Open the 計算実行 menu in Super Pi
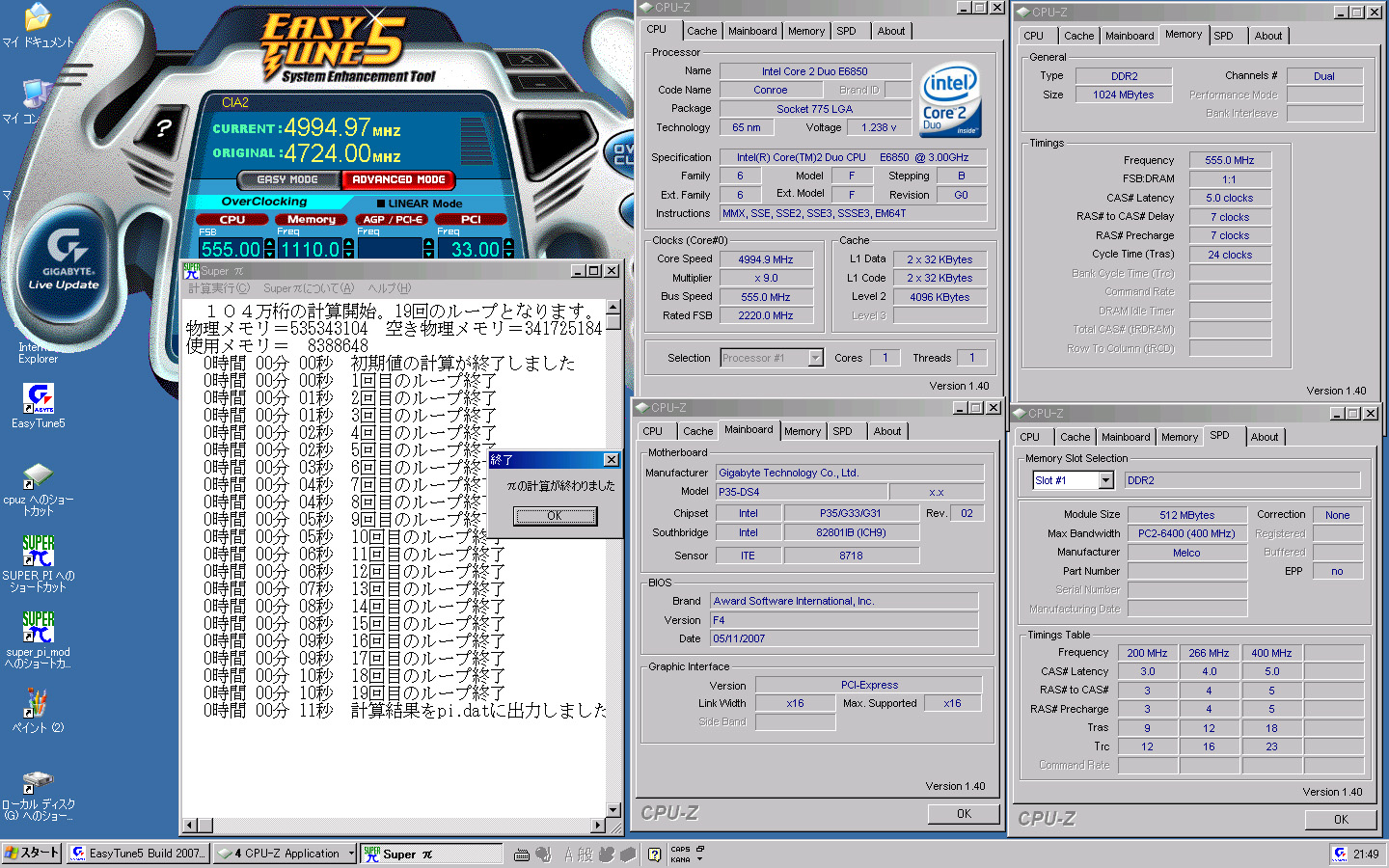 pyautogui.click(x=219, y=288)
